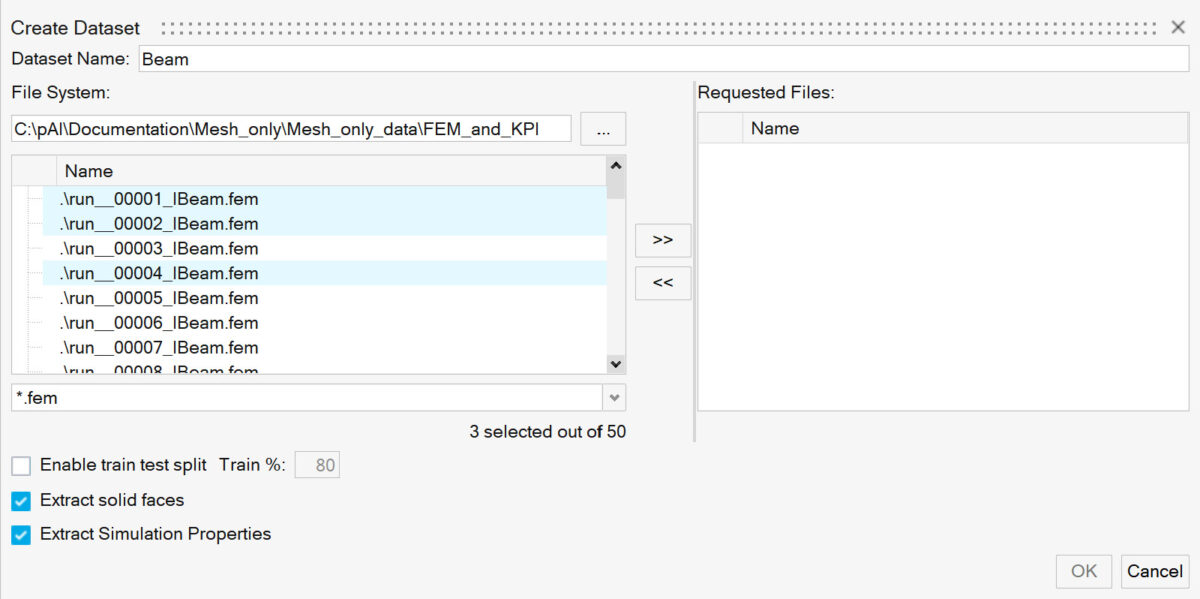
Task: Click the add files >> arrow button
Action: pos(662,240)
